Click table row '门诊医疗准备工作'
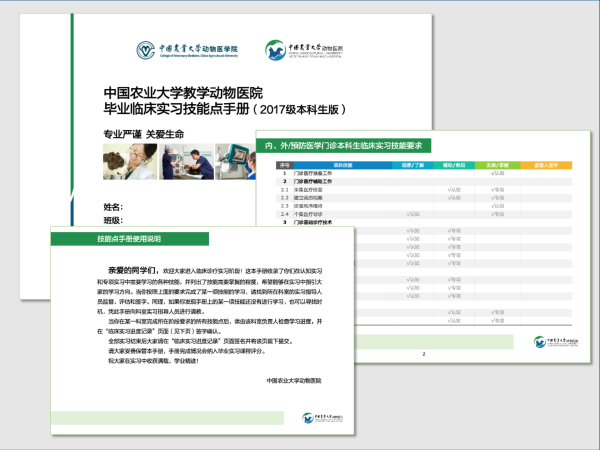 [424, 173]
